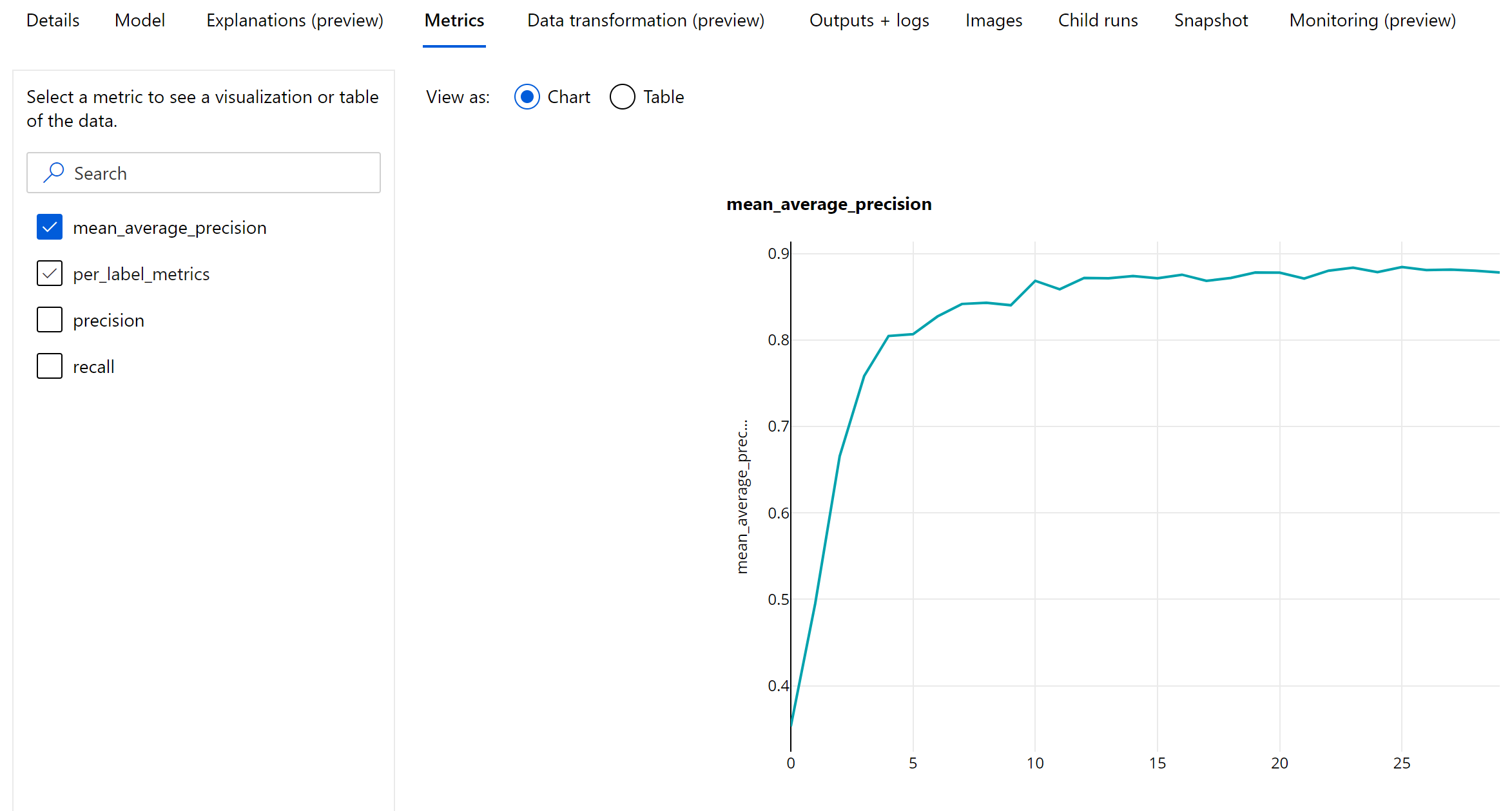Image resolution: width=1512 pixels, height=811 pixels.
Task: Click the Search metrics input field
Action: [x=205, y=172]
